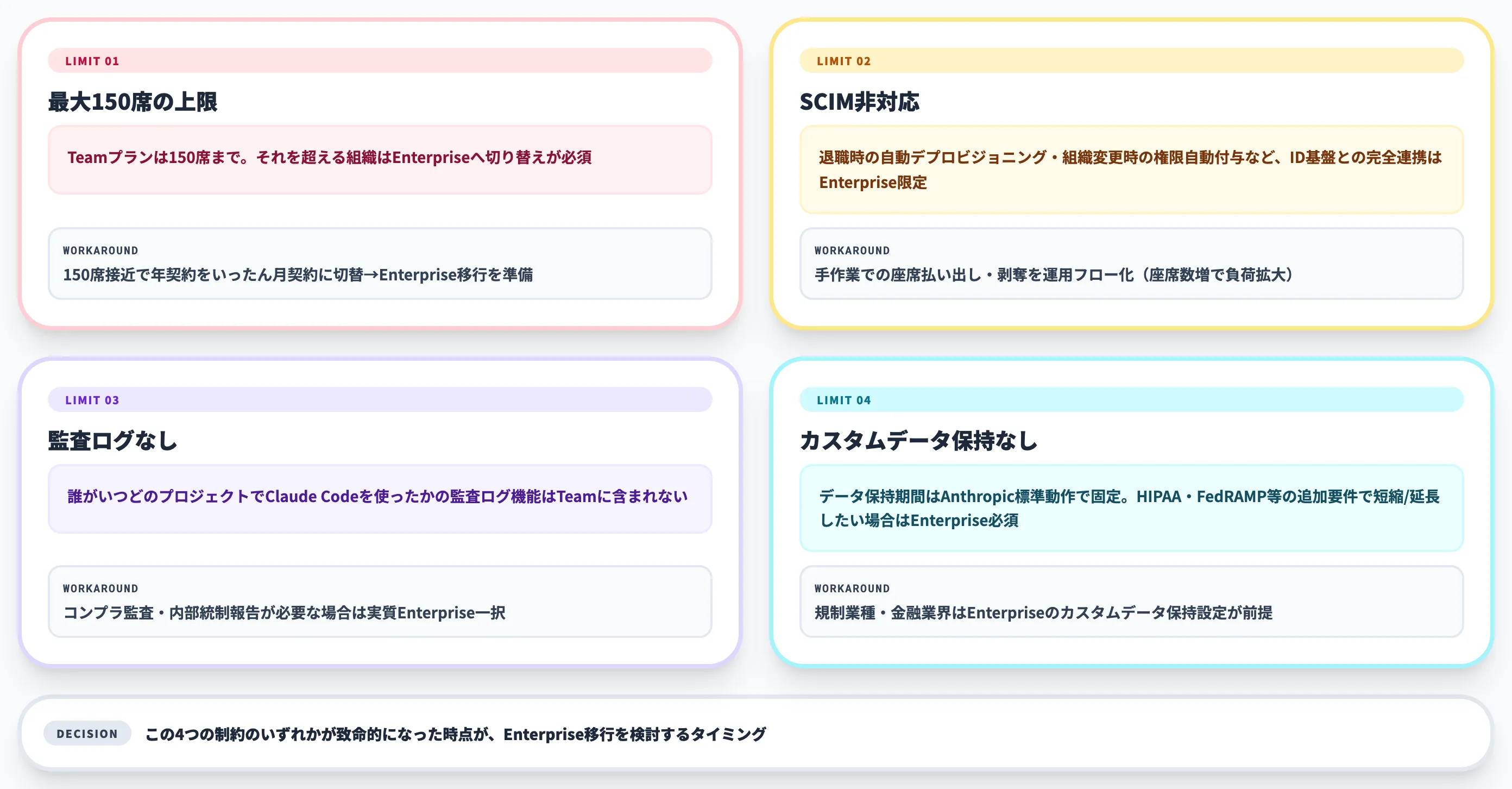Click the WORKAROUND label in LIMIT 01 card
The height and width of the screenshot is (789, 1512).
[x=100, y=251]
